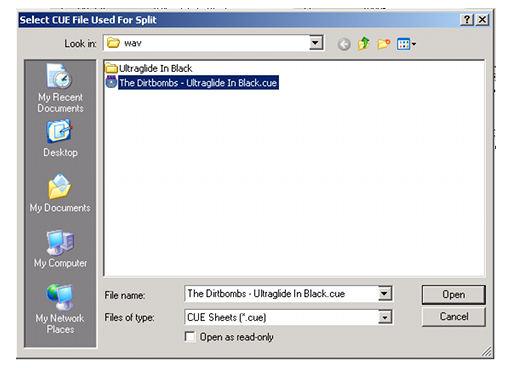Click the File name input field

point(281,294)
